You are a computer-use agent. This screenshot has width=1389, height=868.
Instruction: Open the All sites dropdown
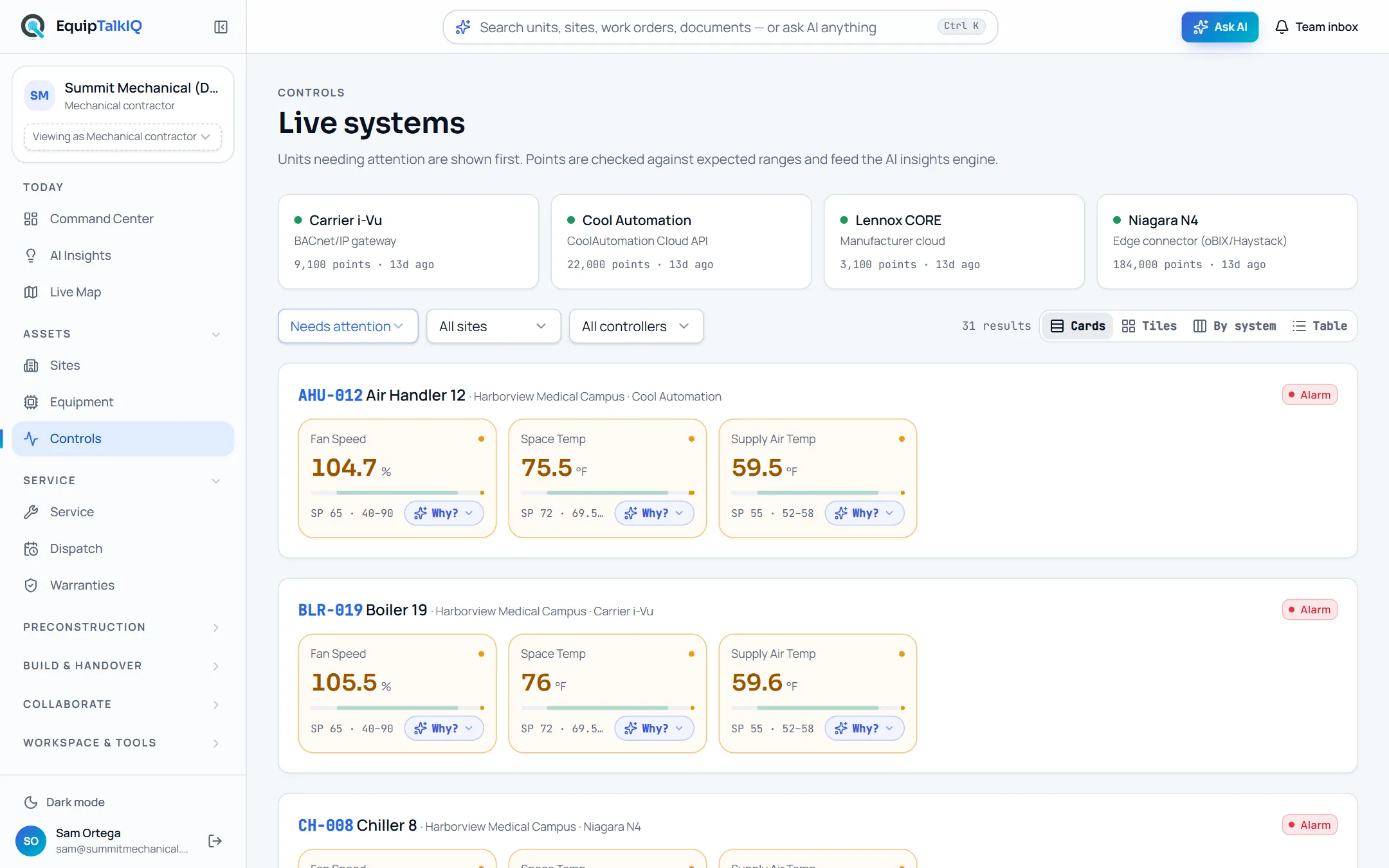(x=493, y=326)
